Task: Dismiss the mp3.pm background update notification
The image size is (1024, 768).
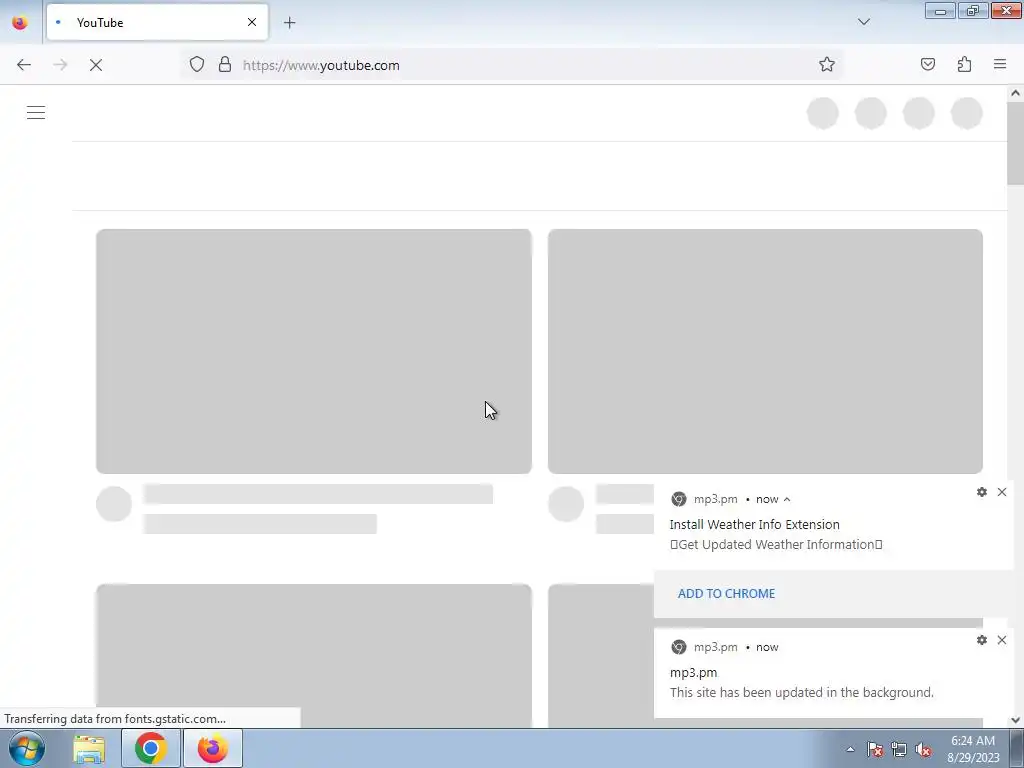Action: (x=1002, y=640)
